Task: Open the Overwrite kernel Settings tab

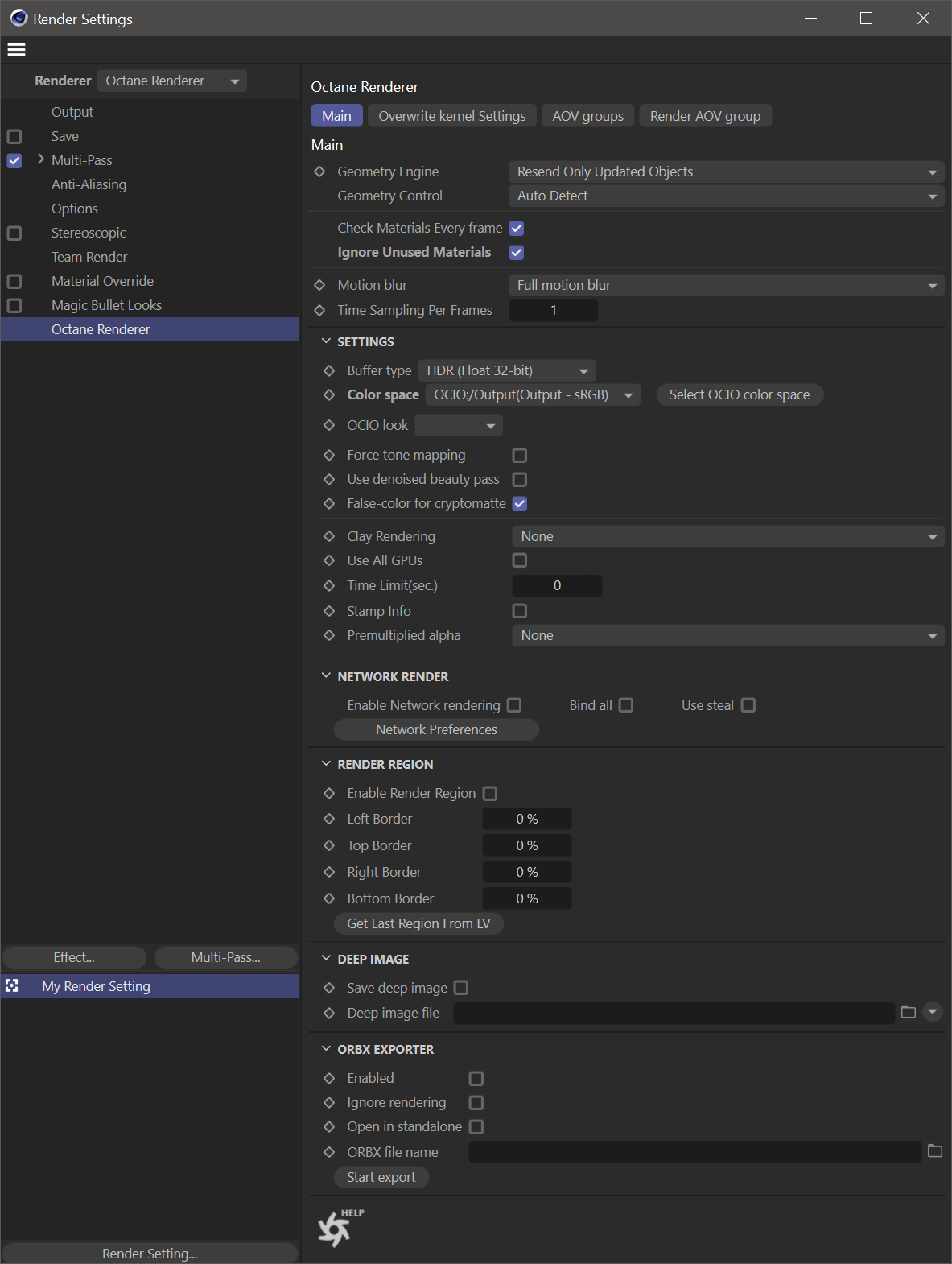Action: [451, 116]
